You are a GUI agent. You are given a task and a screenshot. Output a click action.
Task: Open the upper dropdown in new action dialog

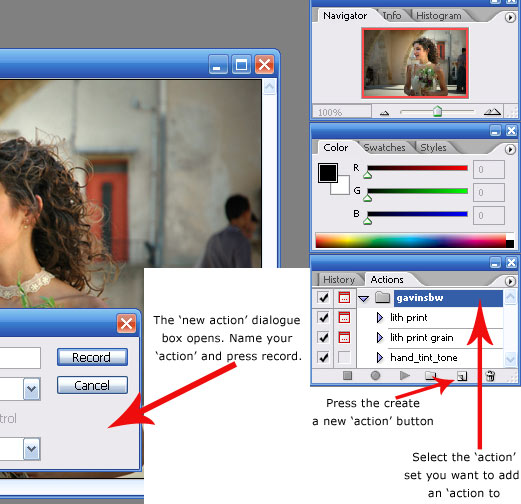click(32, 388)
